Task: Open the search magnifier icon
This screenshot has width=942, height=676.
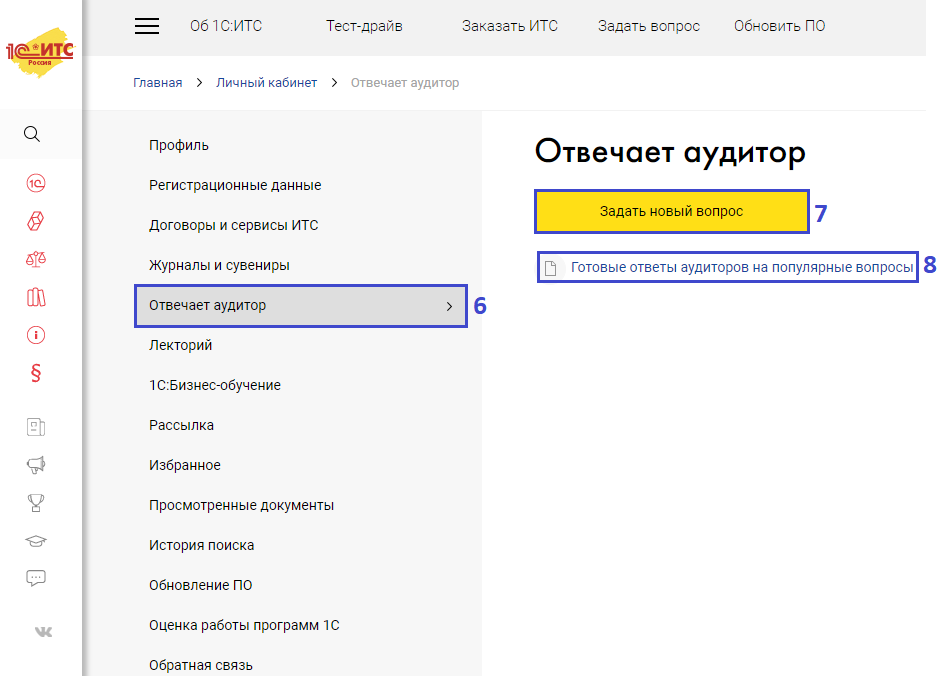Action: [33, 134]
